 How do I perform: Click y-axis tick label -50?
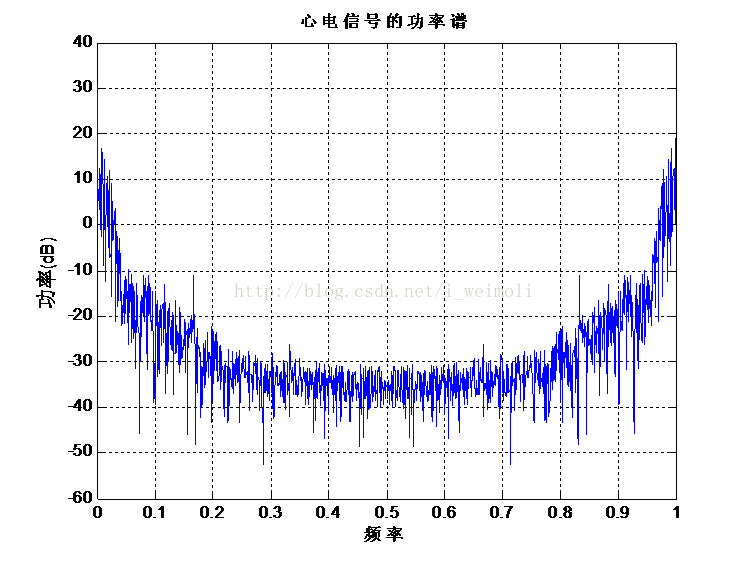point(80,451)
